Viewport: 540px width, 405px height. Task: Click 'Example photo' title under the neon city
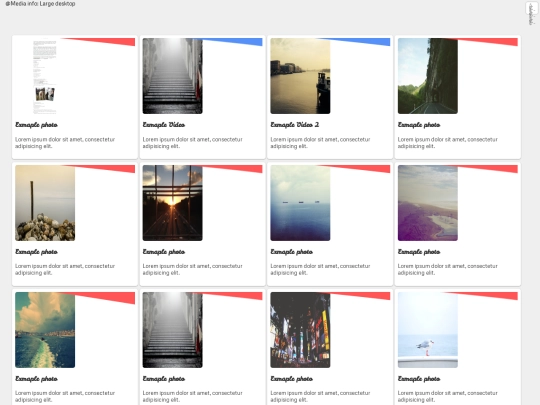[x=291, y=379]
